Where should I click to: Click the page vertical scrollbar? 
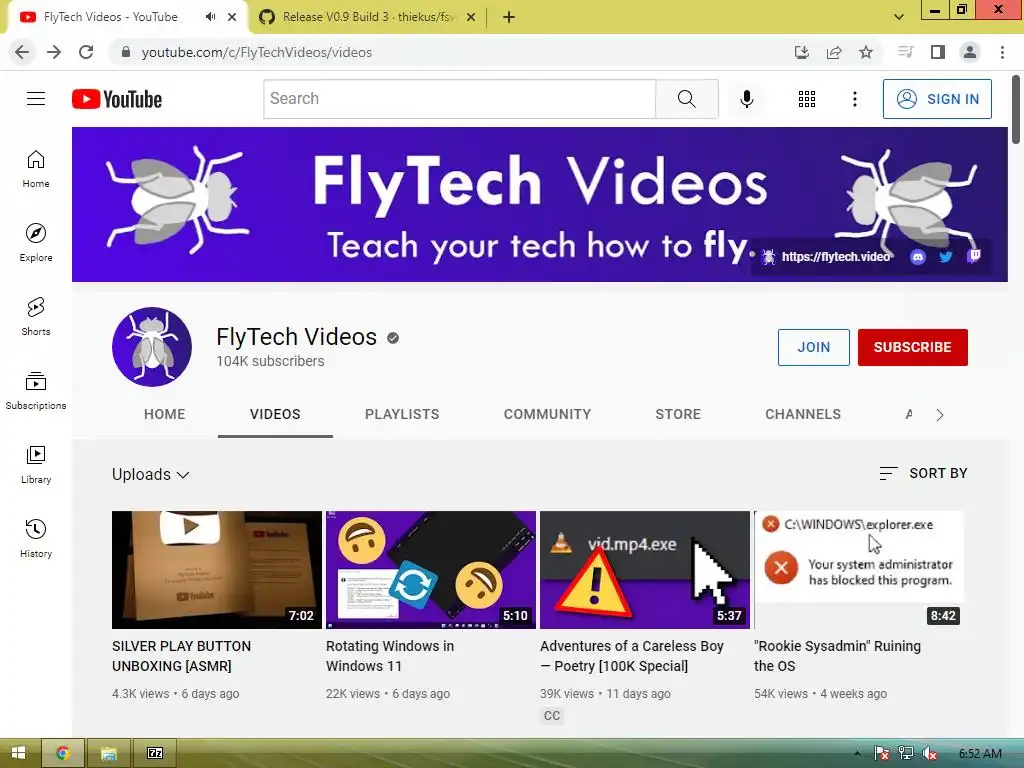(1016, 109)
